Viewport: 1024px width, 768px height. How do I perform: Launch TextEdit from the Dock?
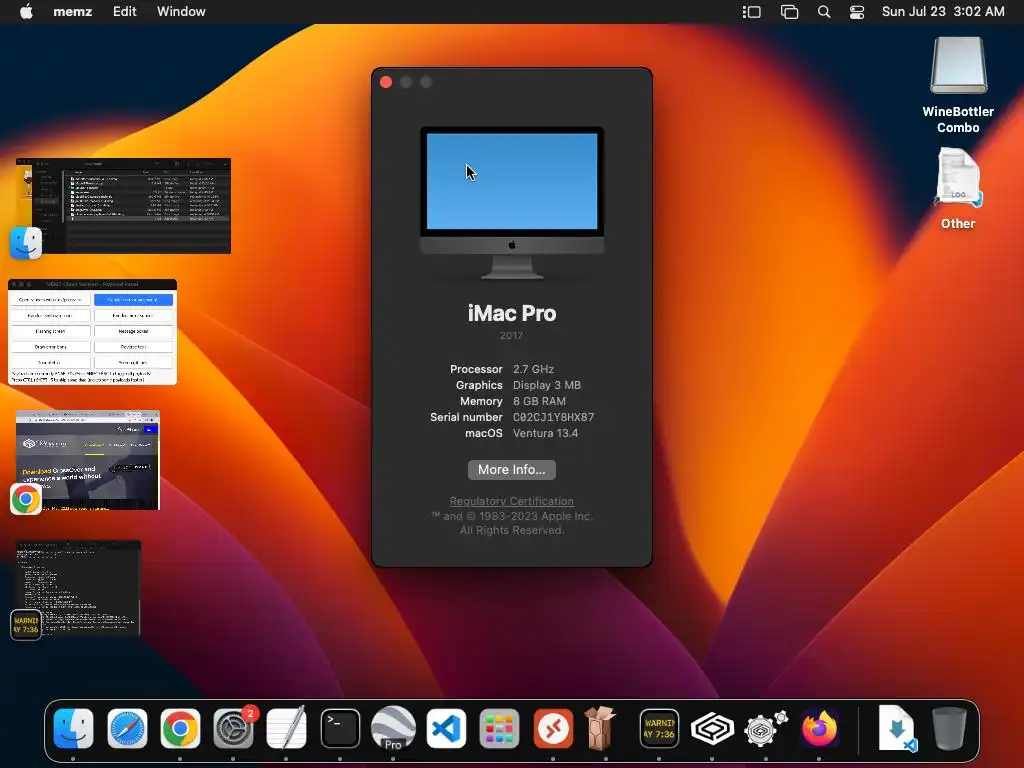pyautogui.click(x=287, y=728)
